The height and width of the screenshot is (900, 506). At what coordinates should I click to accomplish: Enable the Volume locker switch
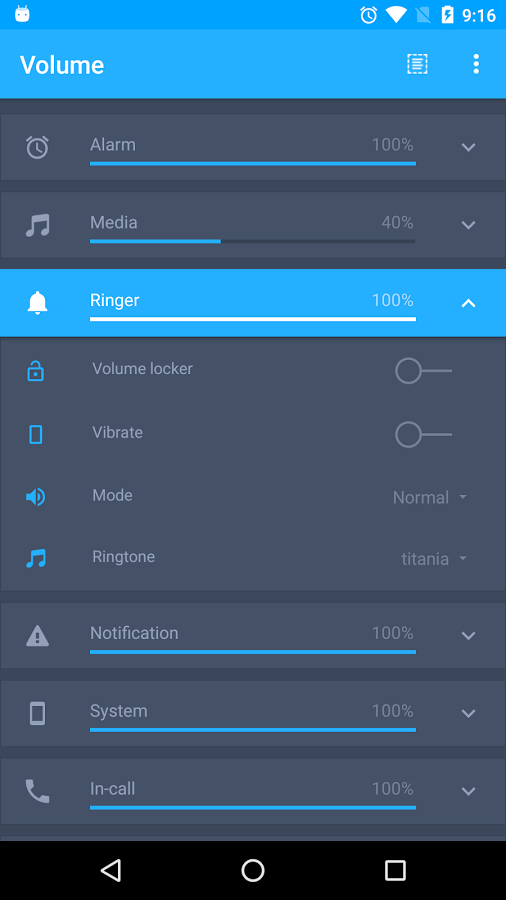(x=423, y=371)
